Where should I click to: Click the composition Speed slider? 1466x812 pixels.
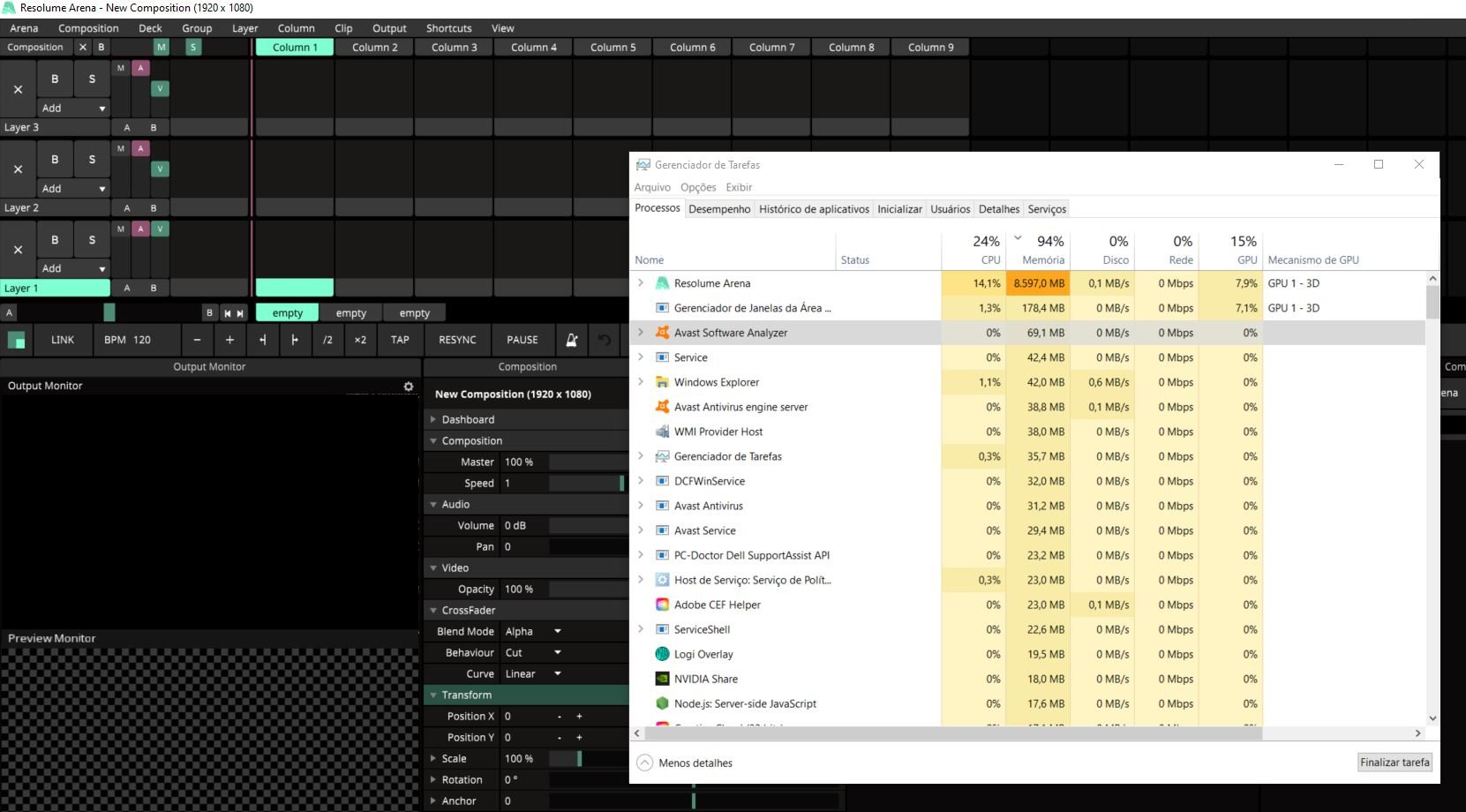click(x=586, y=484)
